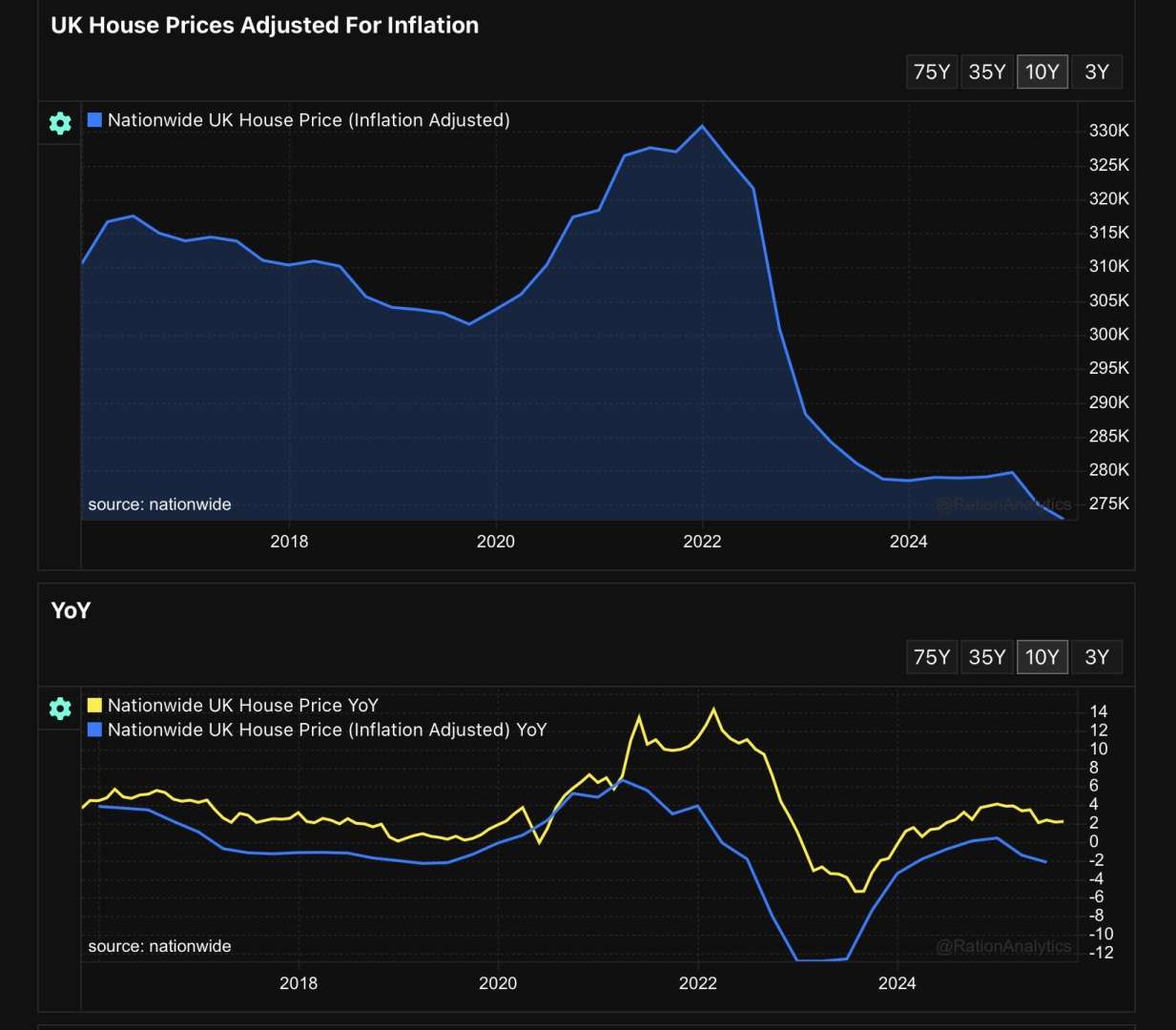
Task: Click the 'UK House Prices Adjusted For Inflation' title
Action: coord(264,26)
